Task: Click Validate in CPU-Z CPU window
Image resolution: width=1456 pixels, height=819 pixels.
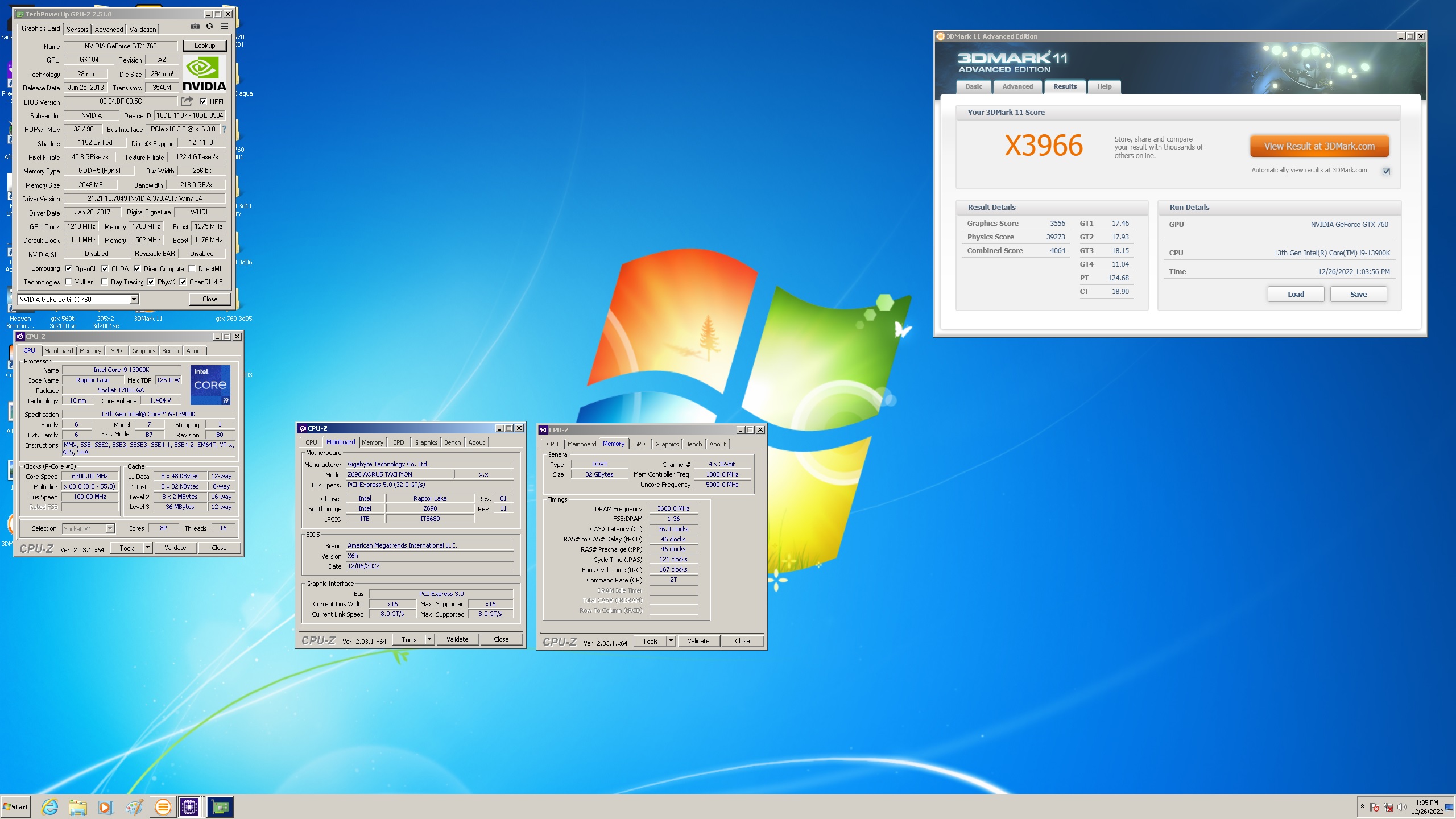Action: (175, 548)
